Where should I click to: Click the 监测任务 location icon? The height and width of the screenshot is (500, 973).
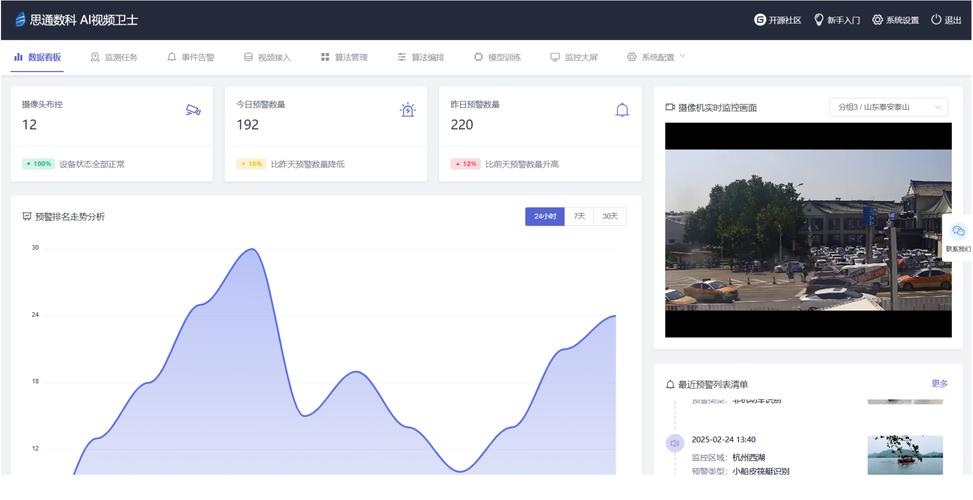pos(95,57)
